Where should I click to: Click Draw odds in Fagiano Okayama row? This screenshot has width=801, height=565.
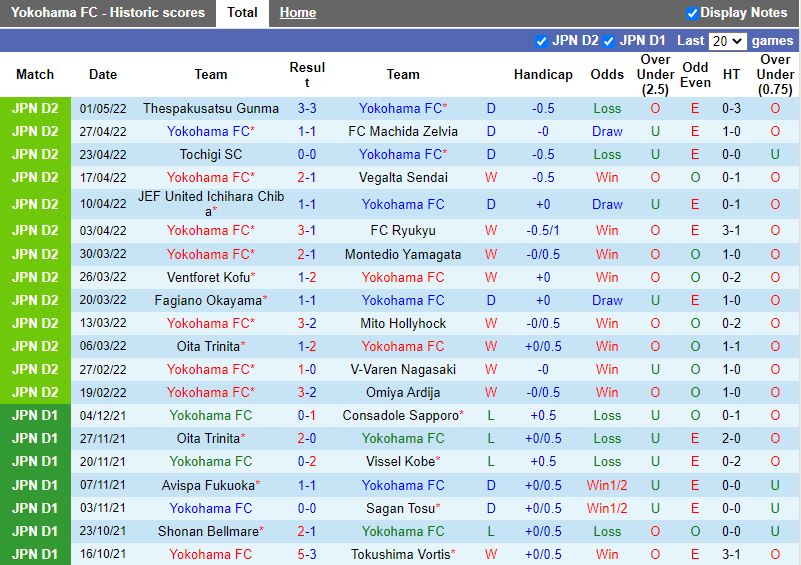(607, 300)
